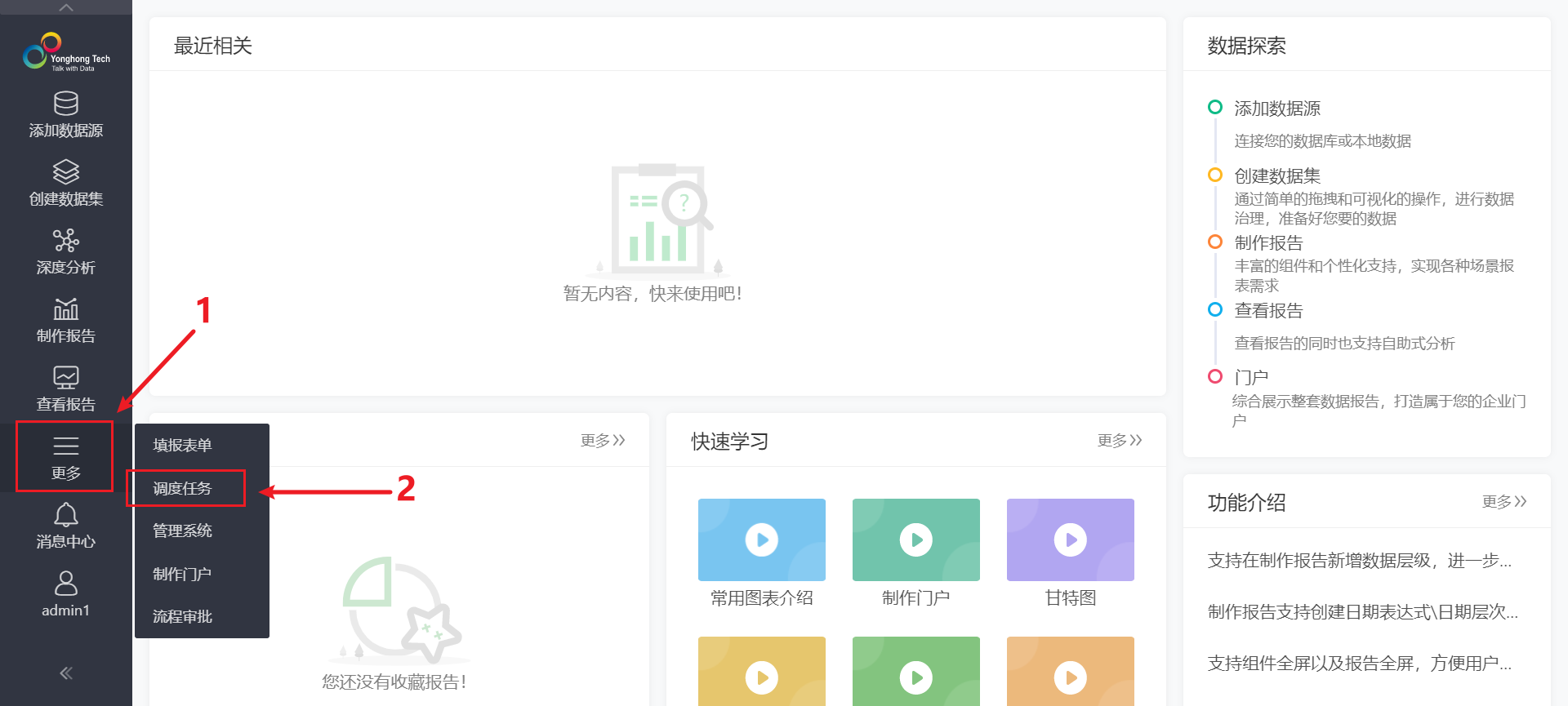This screenshot has width=1568, height=706.
Task: Click the 更多 hamburger menu in sidebar
Action: pyautogui.click(x=65, y=457)
